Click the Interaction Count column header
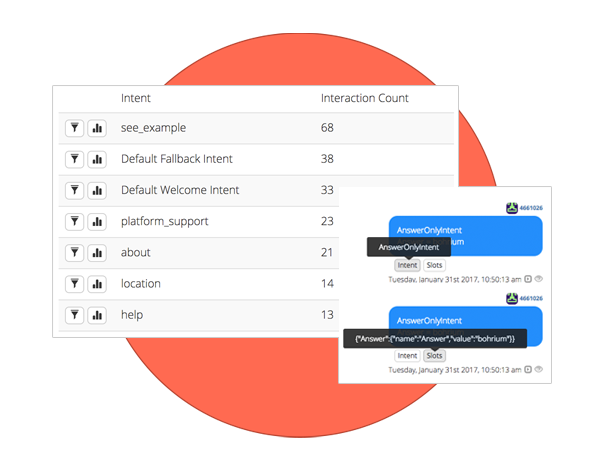Screen dimensions: 600x470 (364, 98)
